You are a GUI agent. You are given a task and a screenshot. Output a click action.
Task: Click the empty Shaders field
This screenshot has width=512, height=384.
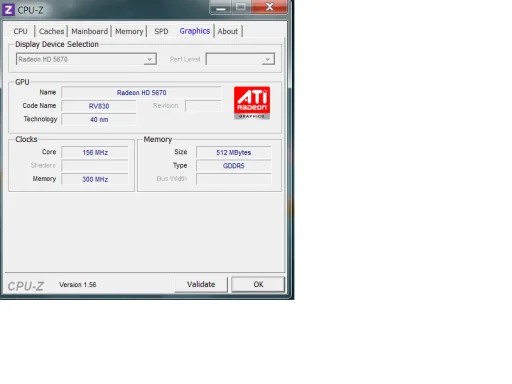point(95,166)
